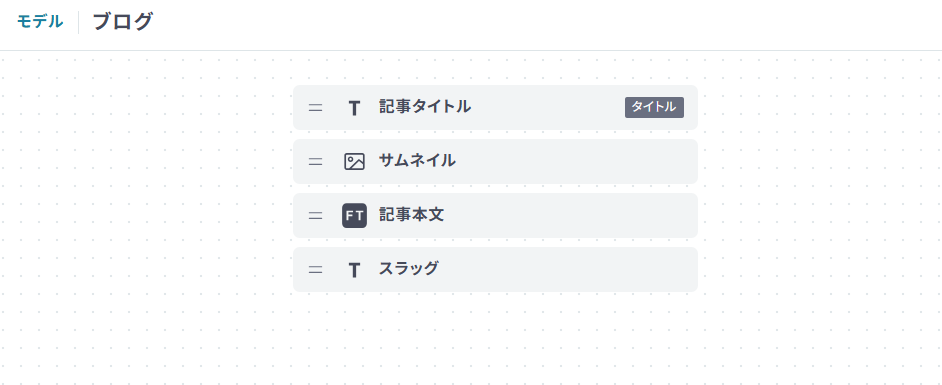The height and width of the screenshot is (385, 942).
Task: Click the FT rich text icon of 記事本文
Action: tap(354, 216)
